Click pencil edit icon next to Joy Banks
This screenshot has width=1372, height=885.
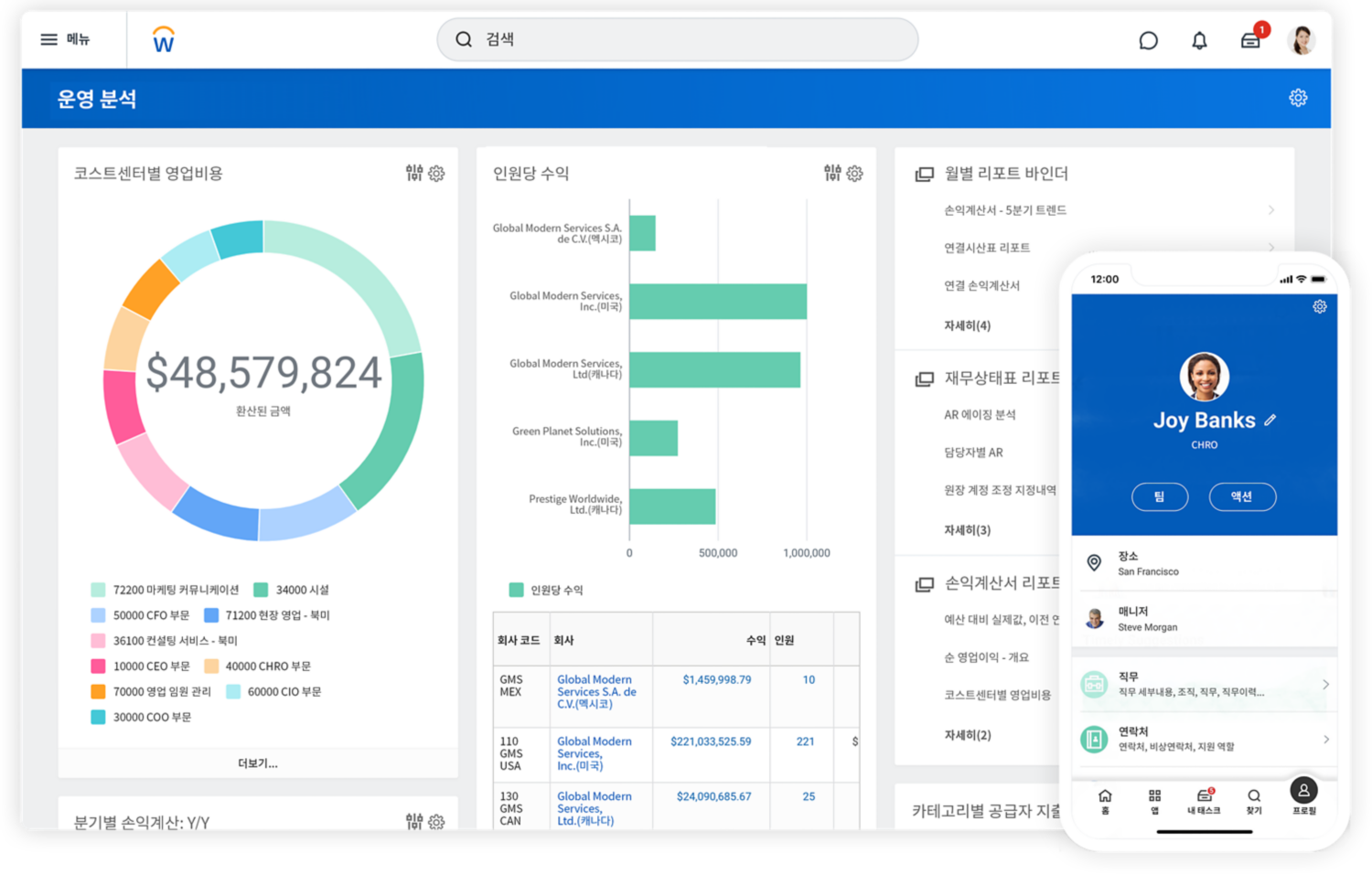1270,420
